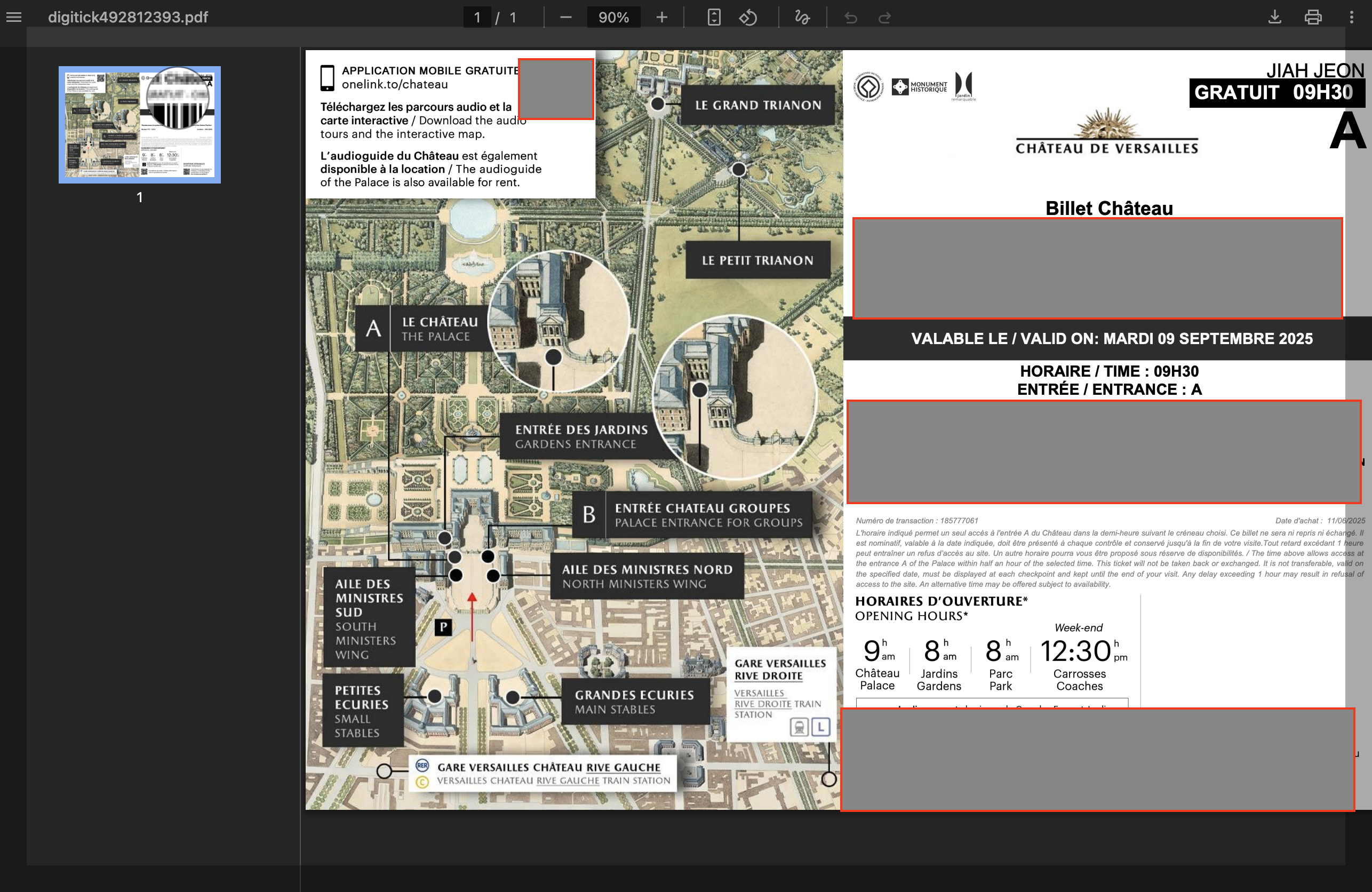This screenshot has height=892, width=1372.
Task: Click the onelink.to/chateau link text
Action: coord(394,85)
